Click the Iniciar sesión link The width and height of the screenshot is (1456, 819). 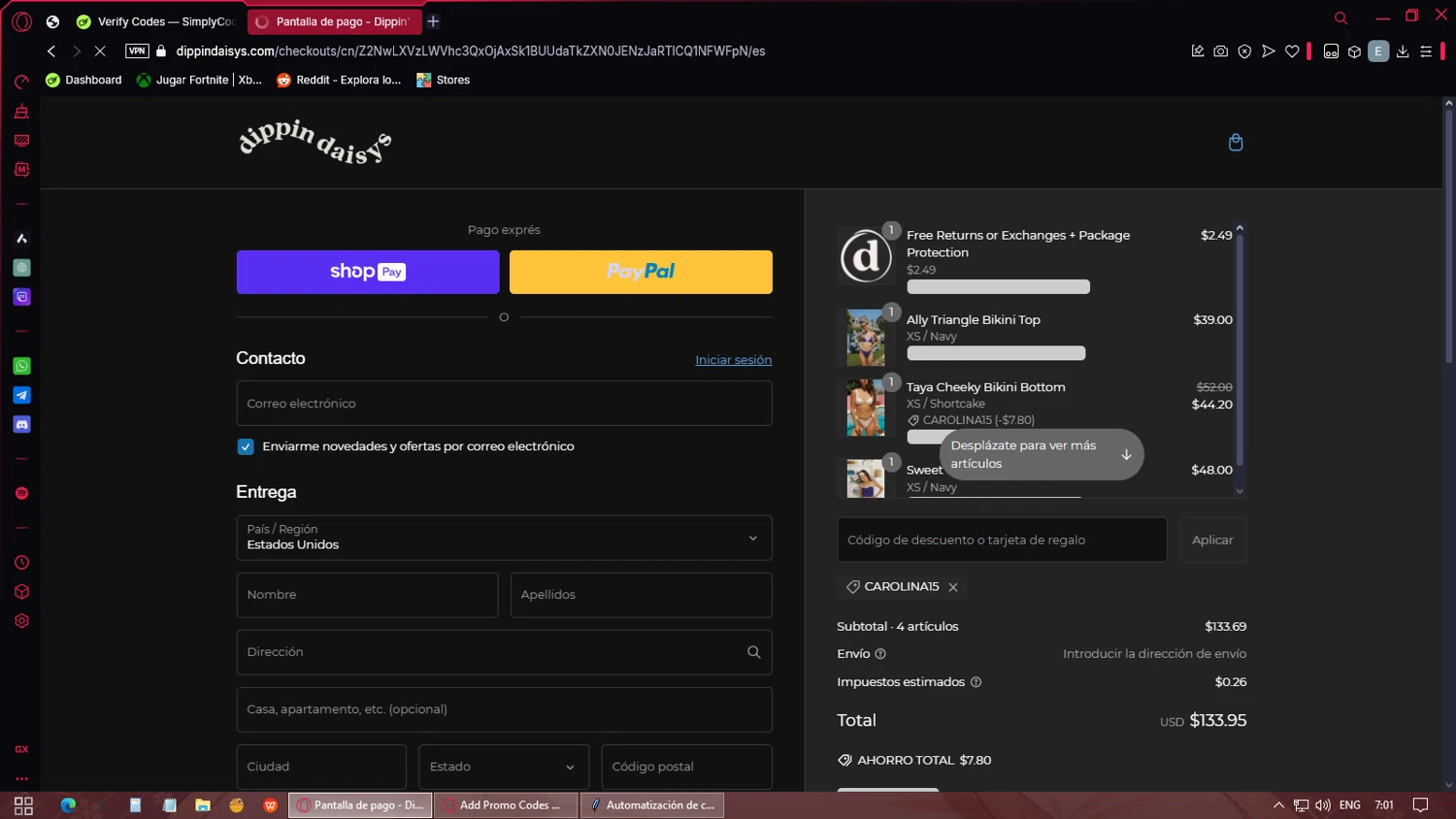point(733,360)
